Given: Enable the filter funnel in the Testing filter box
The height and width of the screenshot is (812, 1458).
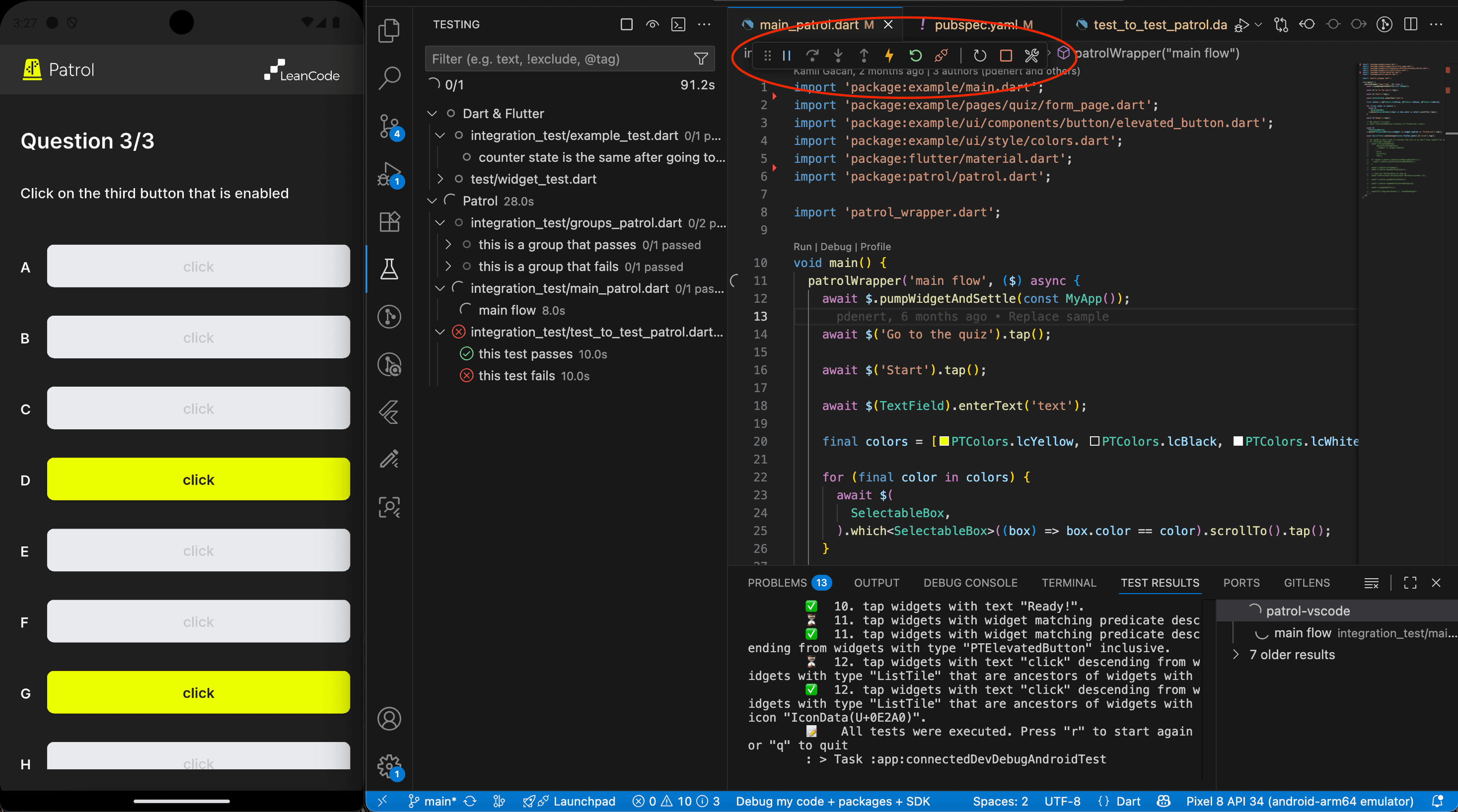Looking at the screenshot, I should (x=701, y=59).
